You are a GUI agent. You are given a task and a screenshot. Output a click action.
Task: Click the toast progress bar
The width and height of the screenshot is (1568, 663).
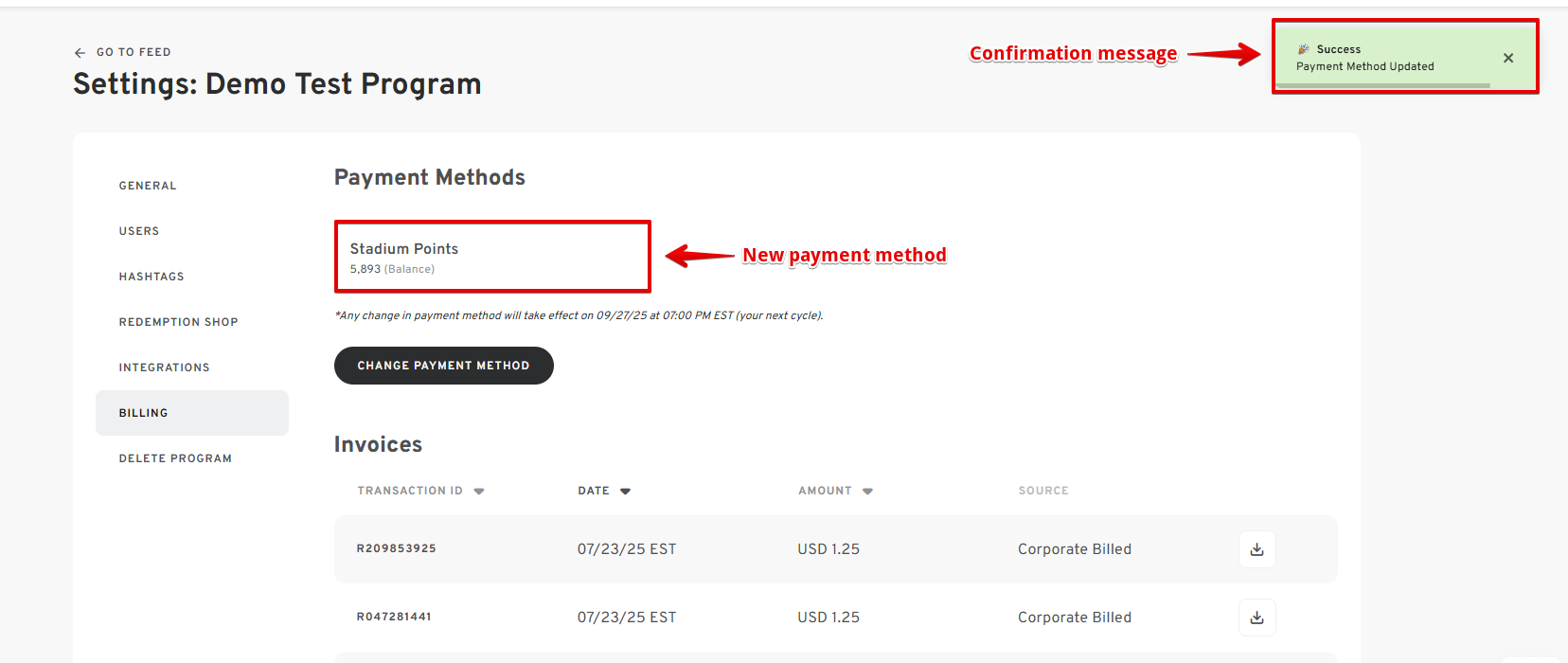point(1382,85)
